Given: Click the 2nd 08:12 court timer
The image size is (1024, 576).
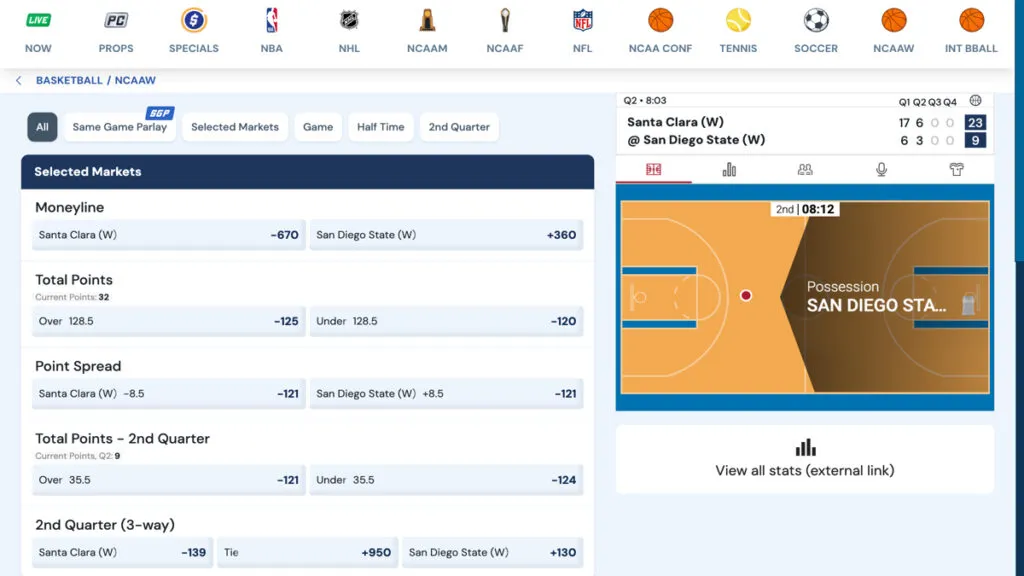Looking at the screenshot, I should coord(805,209).
